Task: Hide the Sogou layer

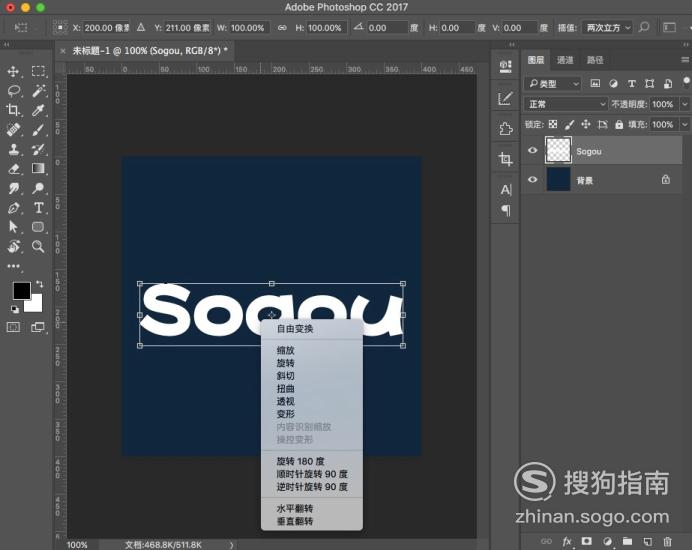Action: pyautogui.click(x=533, y=150)
